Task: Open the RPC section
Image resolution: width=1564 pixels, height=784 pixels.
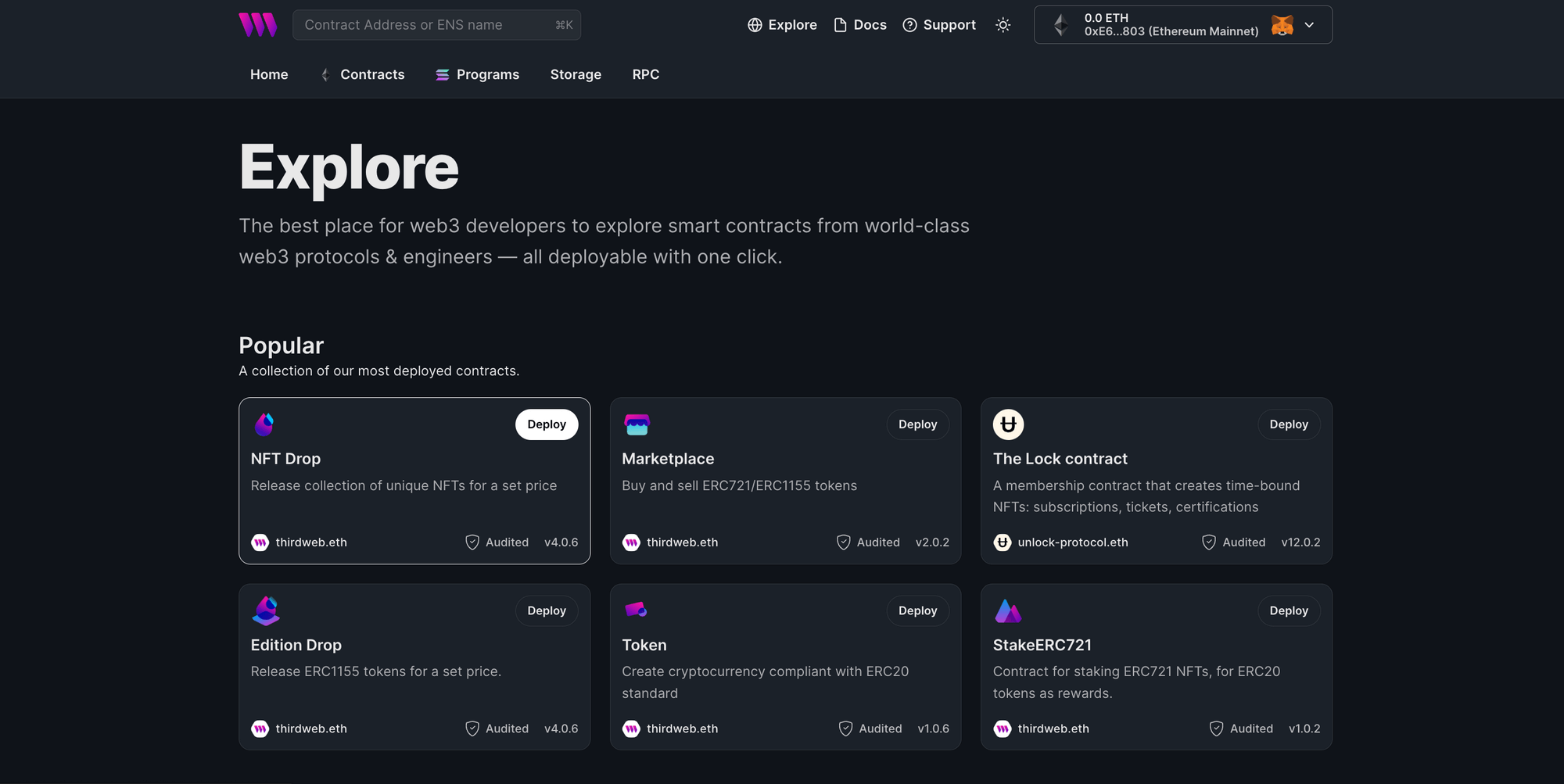Action: (x=645, y=74)
